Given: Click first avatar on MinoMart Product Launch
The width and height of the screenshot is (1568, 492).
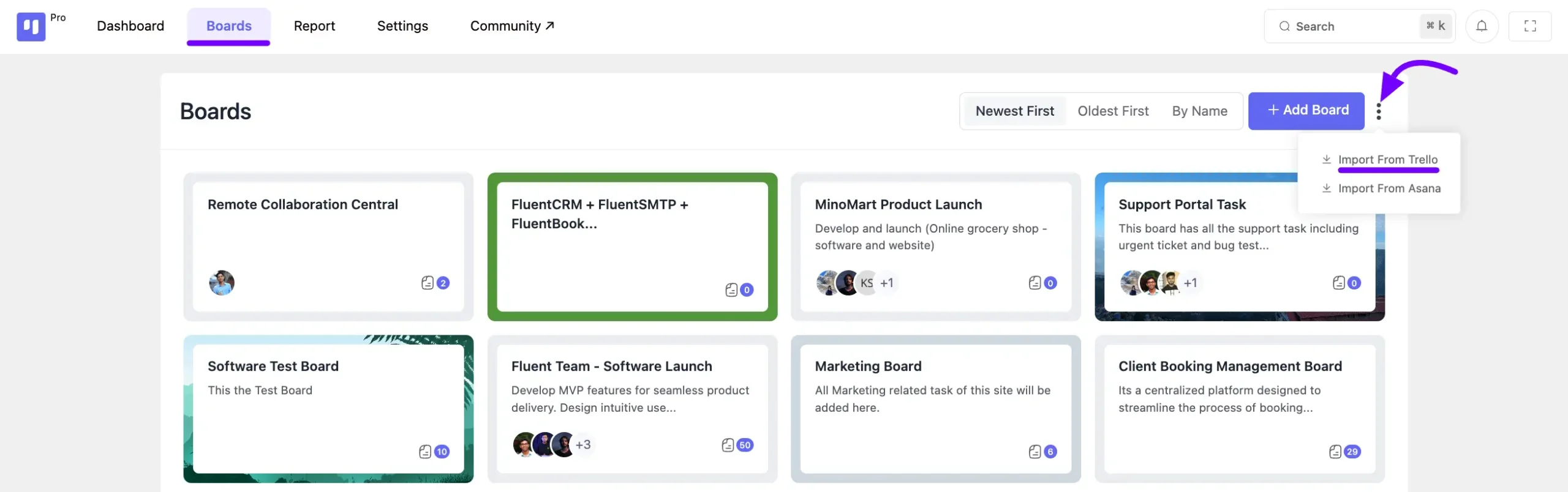Looking at the screenshot, I should (827, 283).
